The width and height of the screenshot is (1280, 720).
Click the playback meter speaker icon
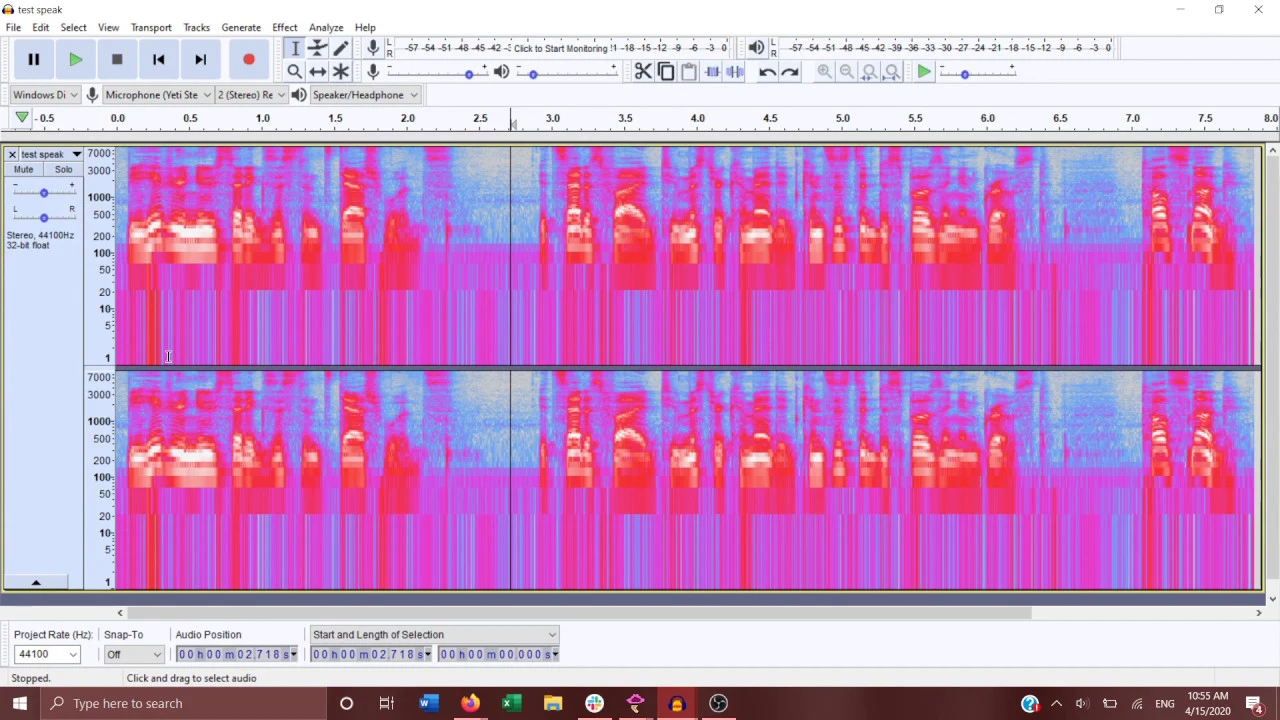(756, 47)
